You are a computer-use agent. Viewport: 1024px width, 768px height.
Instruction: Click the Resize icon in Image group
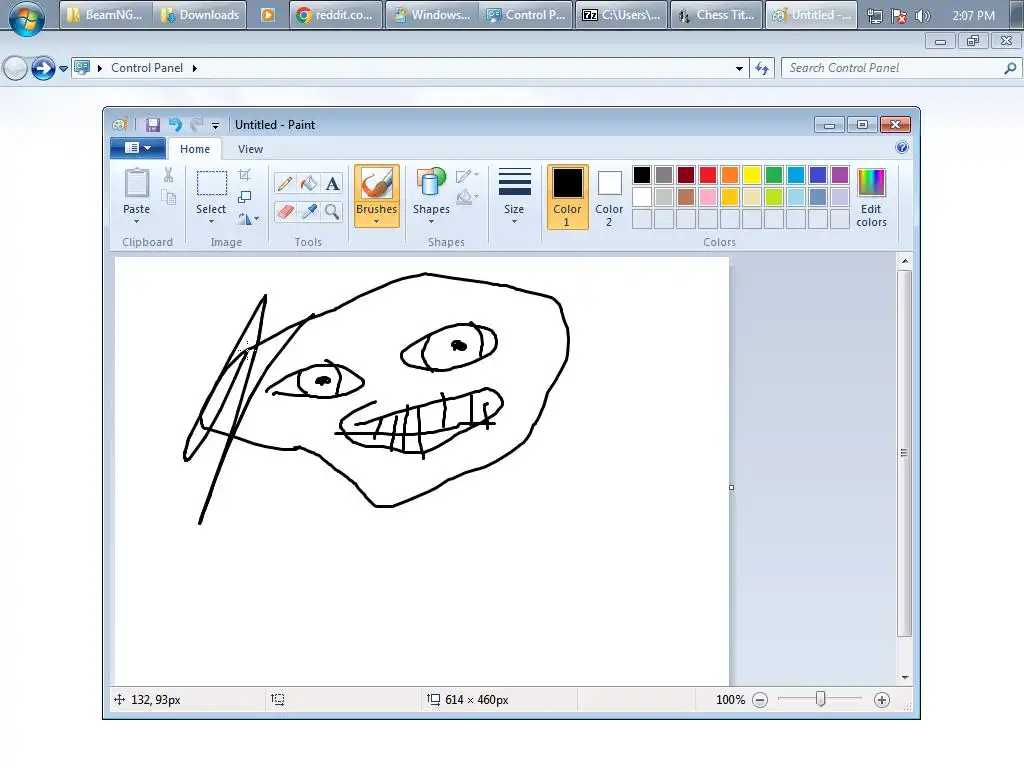[x=244, y=197]
